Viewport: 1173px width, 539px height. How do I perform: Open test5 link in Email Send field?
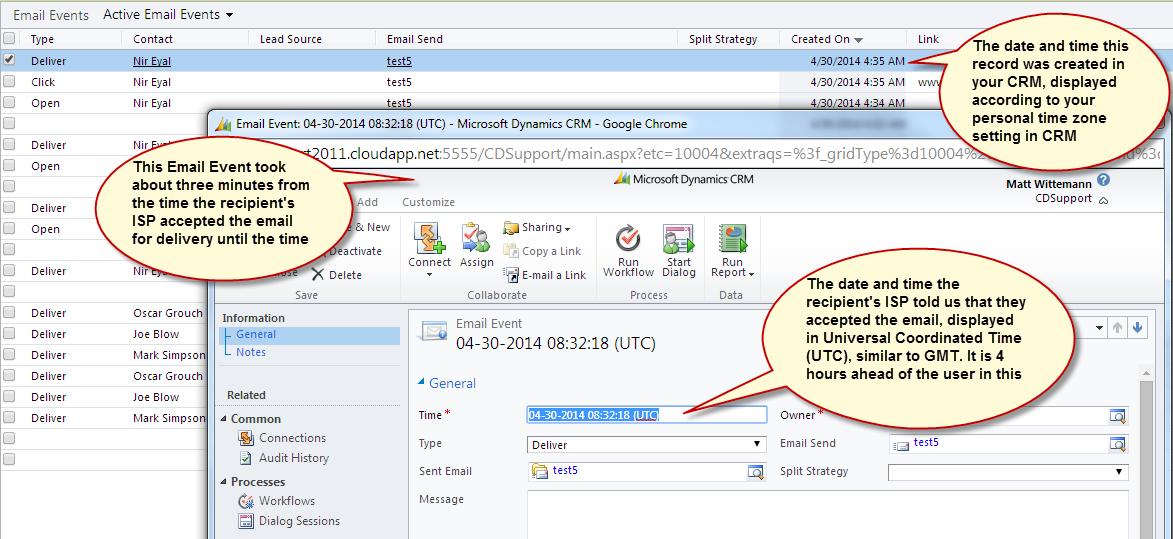click(x=926, y=443)
